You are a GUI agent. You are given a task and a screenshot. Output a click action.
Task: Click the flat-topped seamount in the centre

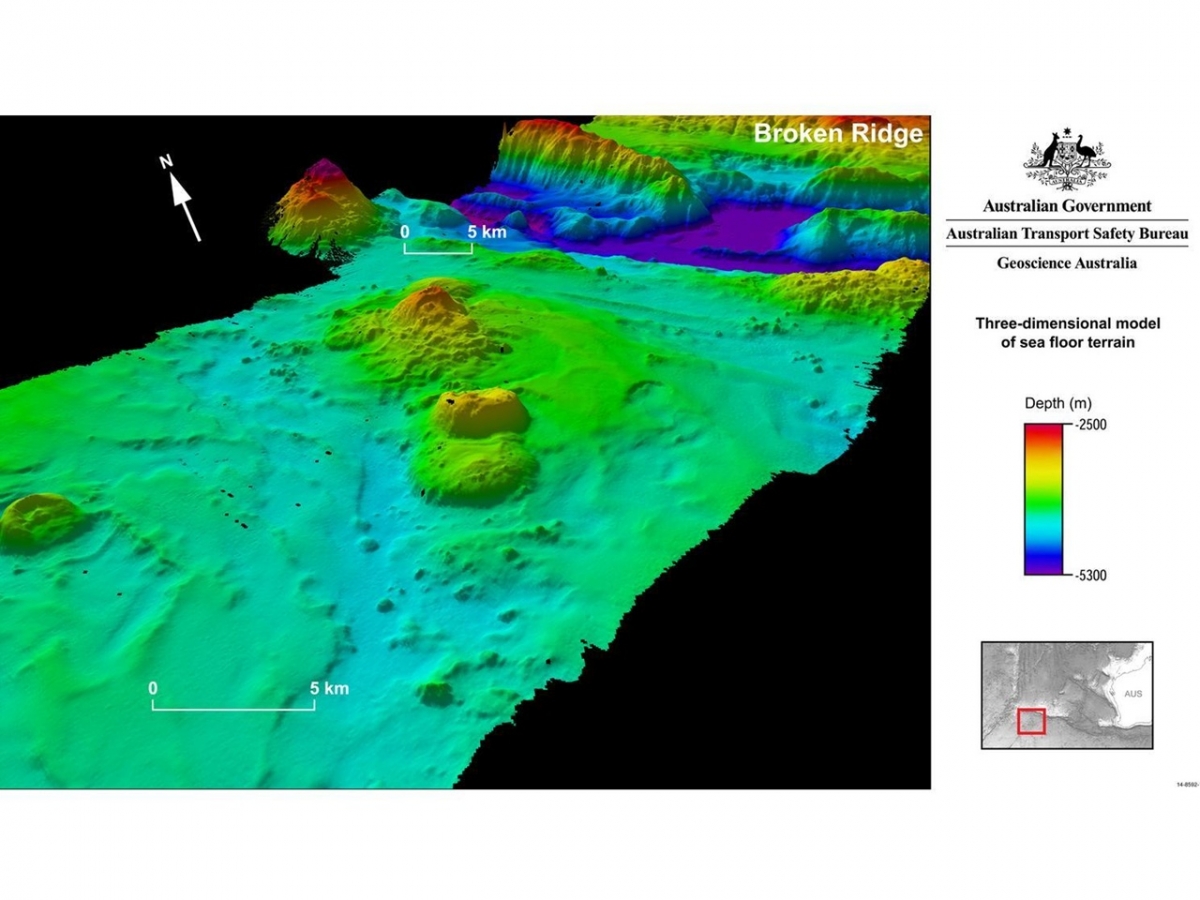482,412
